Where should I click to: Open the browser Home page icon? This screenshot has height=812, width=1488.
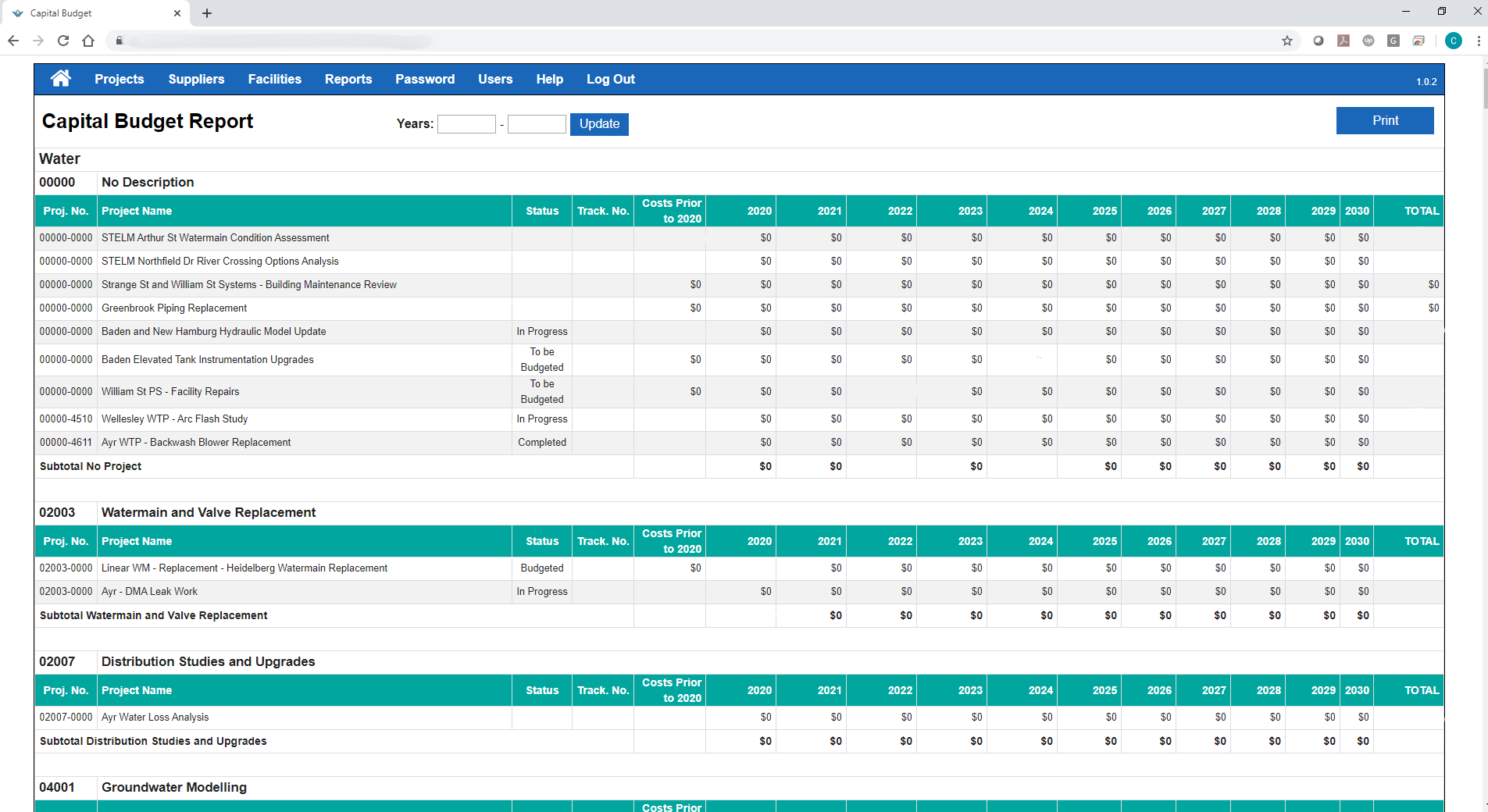[88, 41]
